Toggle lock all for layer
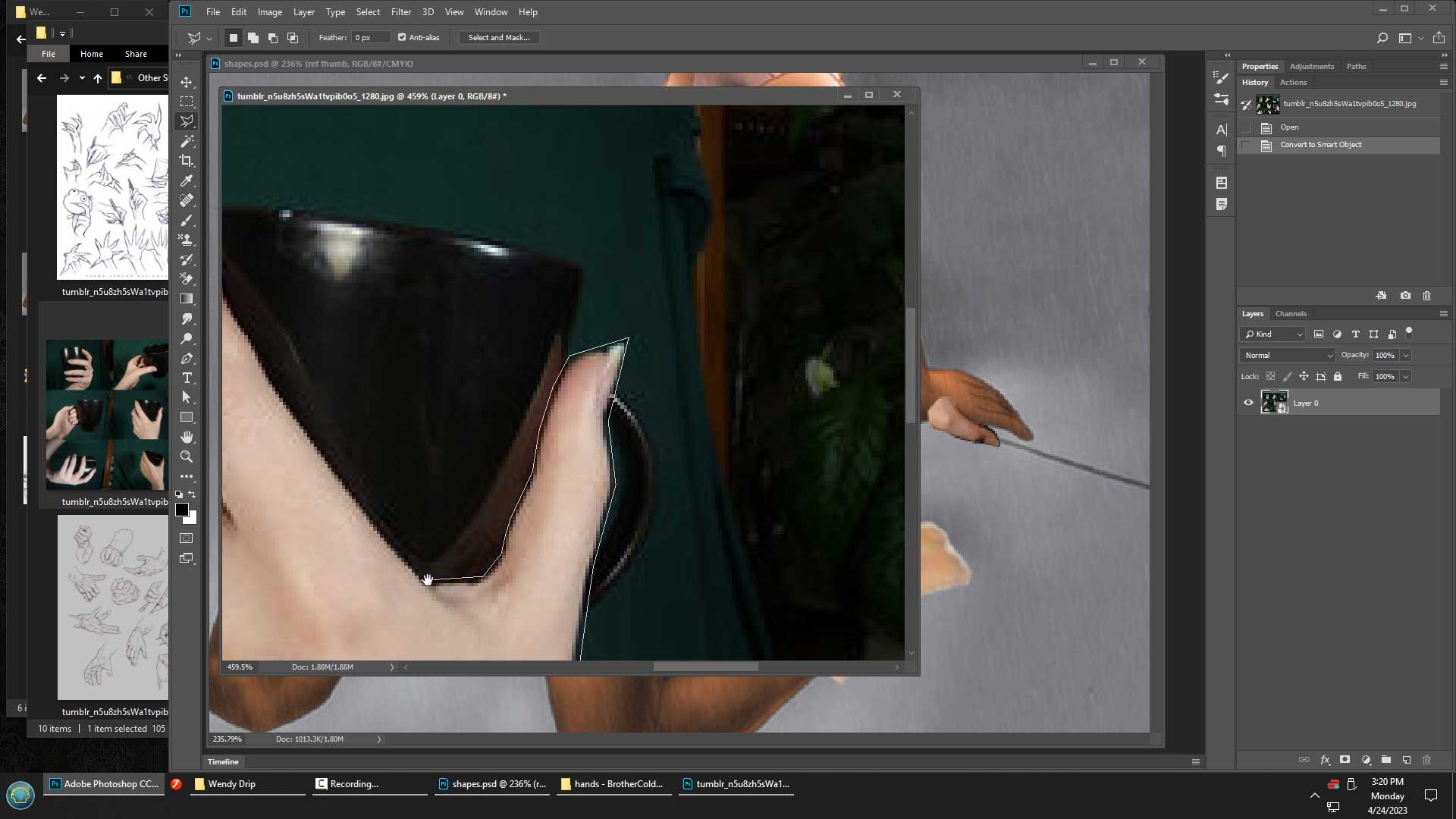The image size is (1456, 819). pyautogui.click(x=1338, y=376)
